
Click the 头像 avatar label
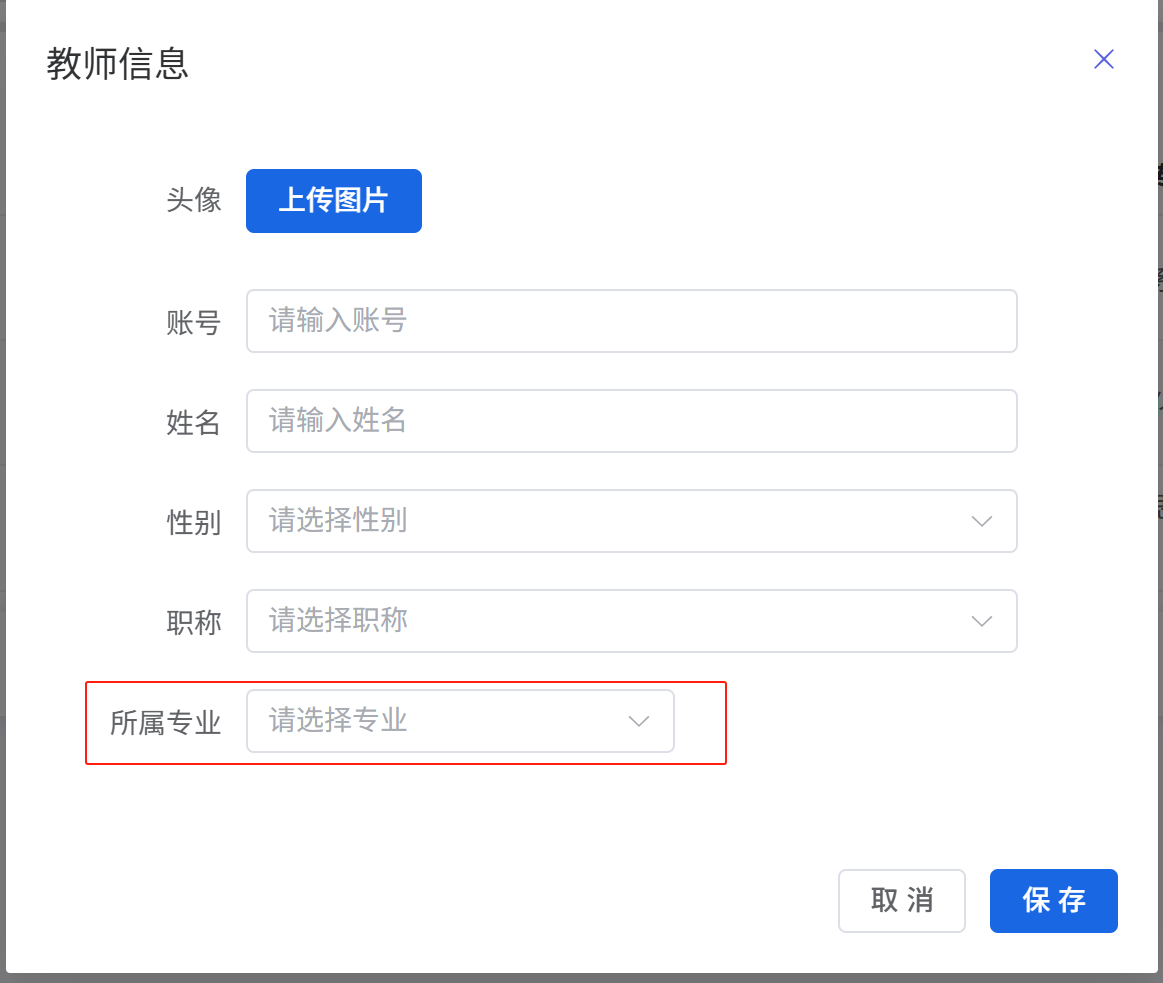pyautogui.click(x=193, y=200)
